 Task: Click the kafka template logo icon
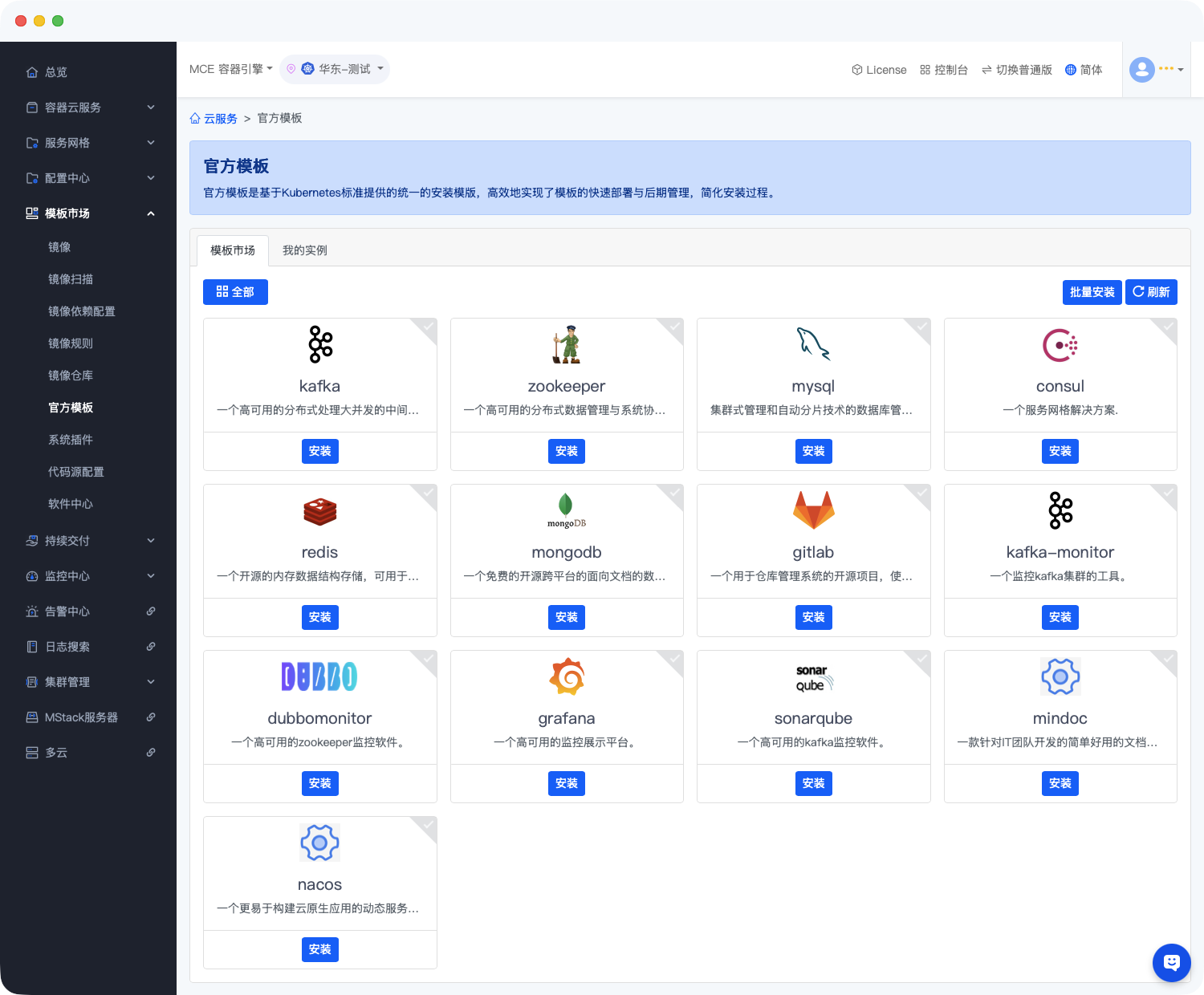(x=320, y=344)
